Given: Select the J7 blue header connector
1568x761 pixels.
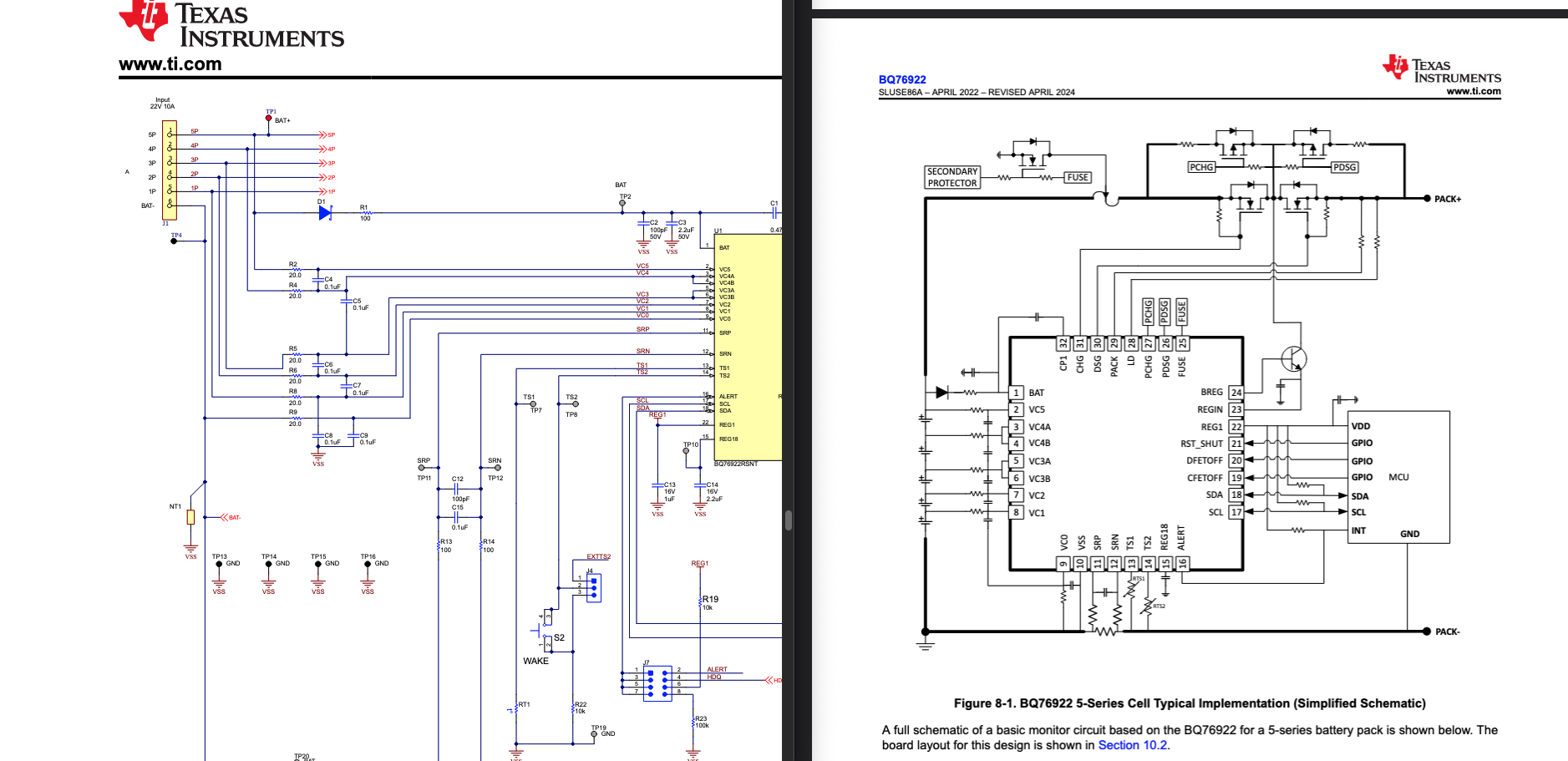Looking at the screenshot, I should click(657, 682).
